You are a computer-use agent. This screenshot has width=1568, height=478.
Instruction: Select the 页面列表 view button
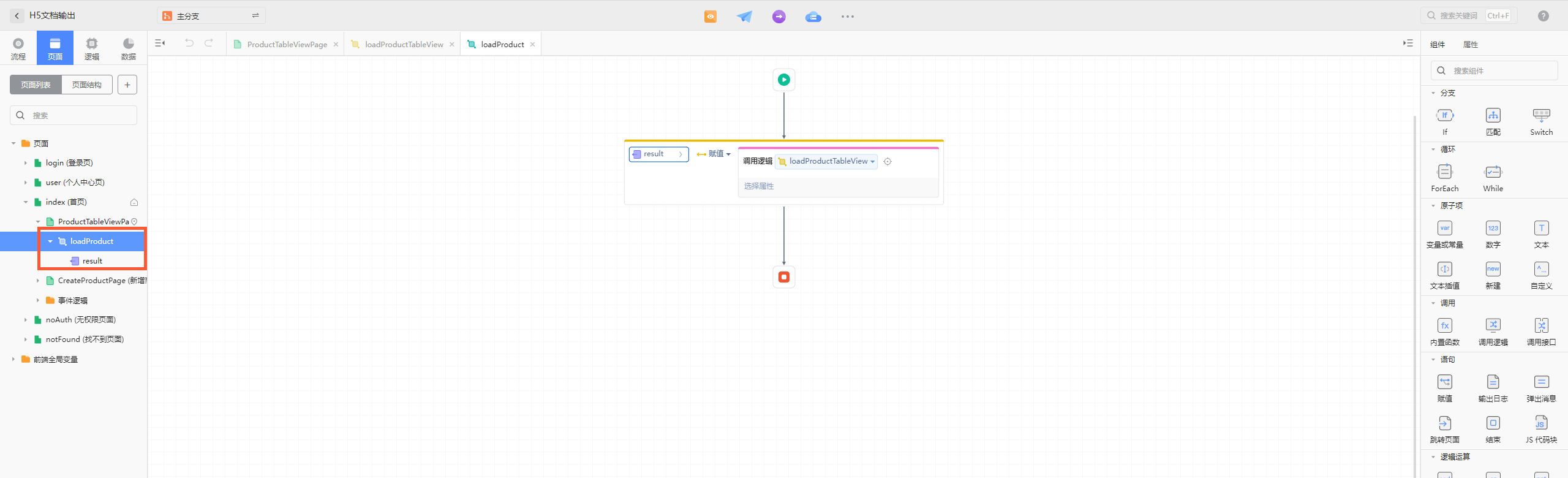coord(36,85)
